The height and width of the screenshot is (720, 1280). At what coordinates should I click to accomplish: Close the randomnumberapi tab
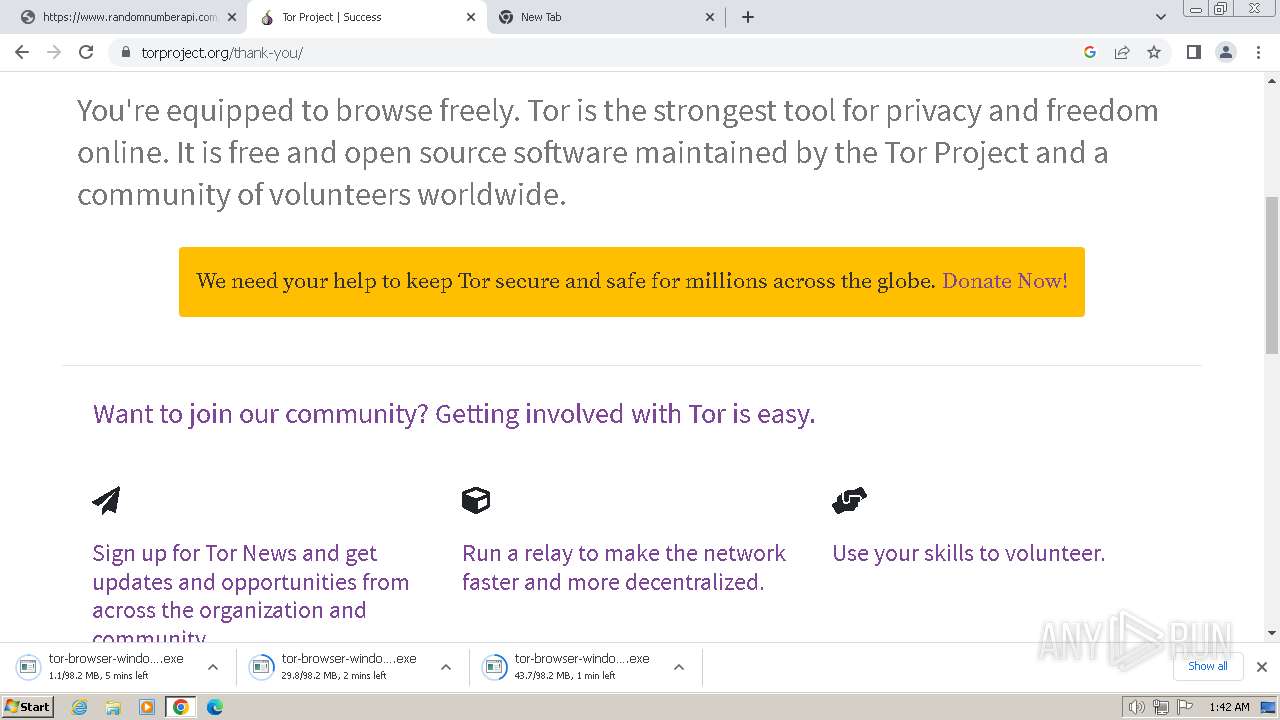232,17
